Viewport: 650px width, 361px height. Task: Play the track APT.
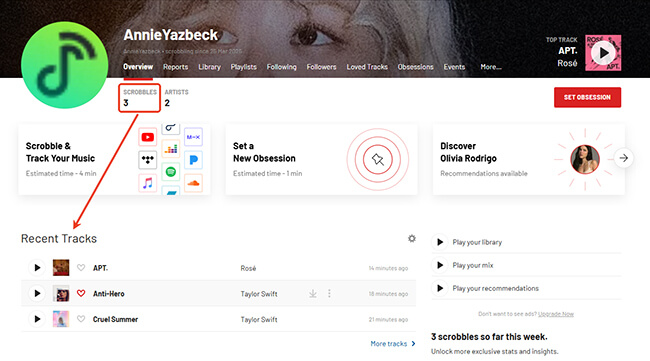pyautogui.click(x=37, y=268)
